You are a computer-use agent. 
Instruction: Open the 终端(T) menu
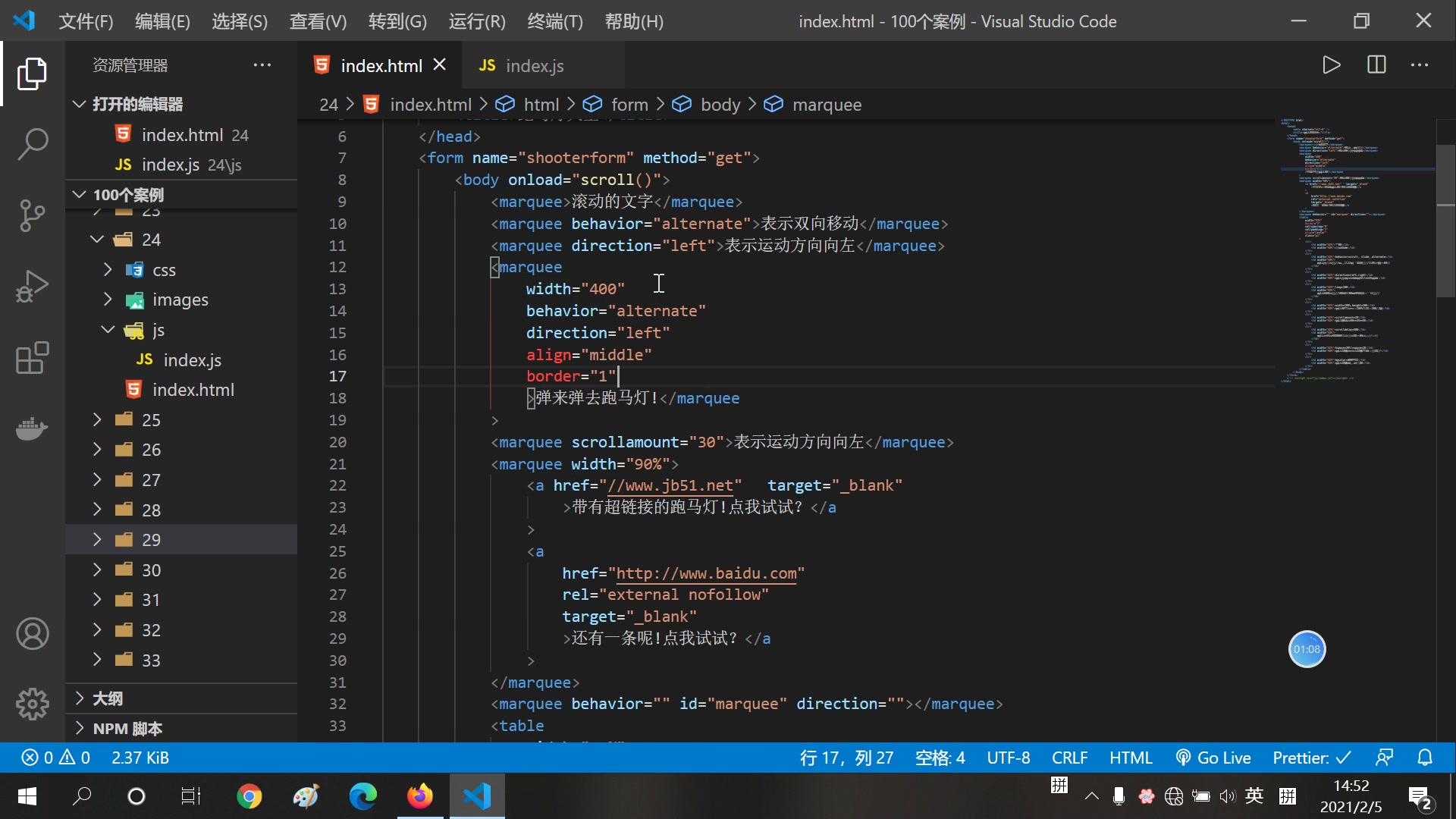[x=554, y=21]
